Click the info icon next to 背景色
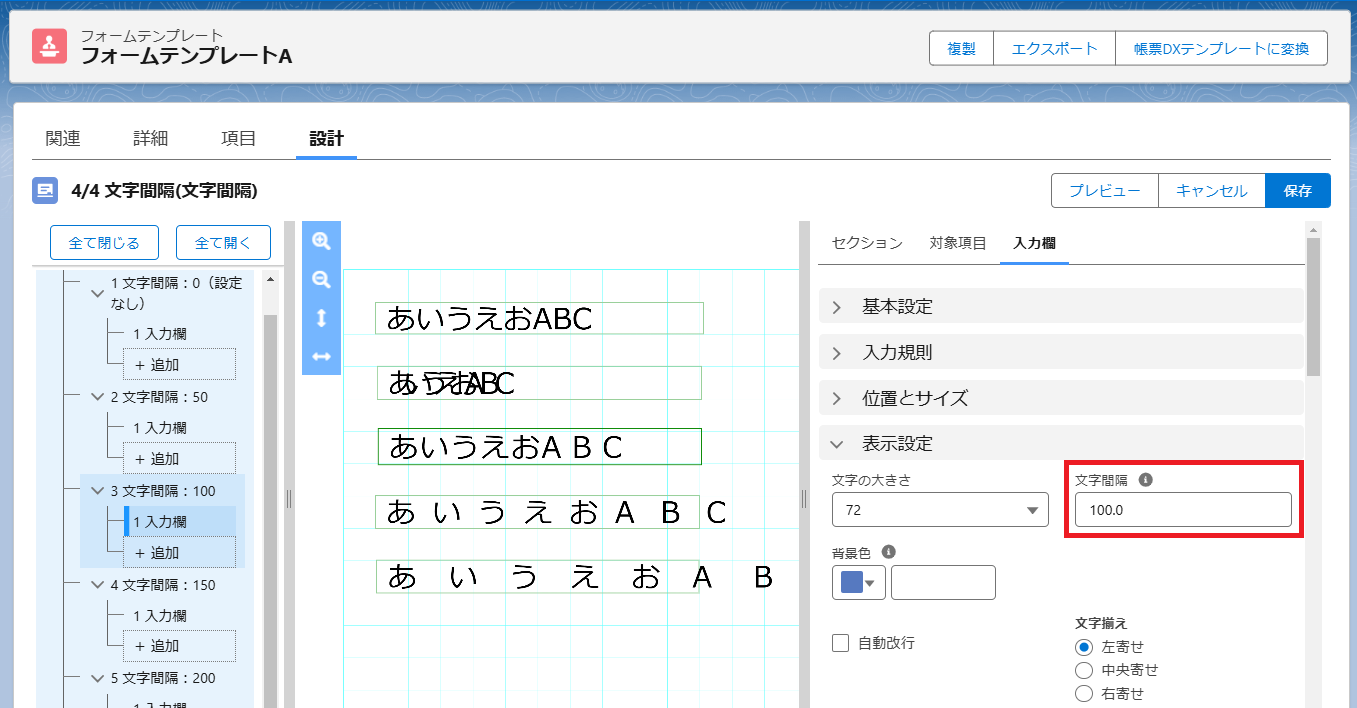 tap(888, 551)
